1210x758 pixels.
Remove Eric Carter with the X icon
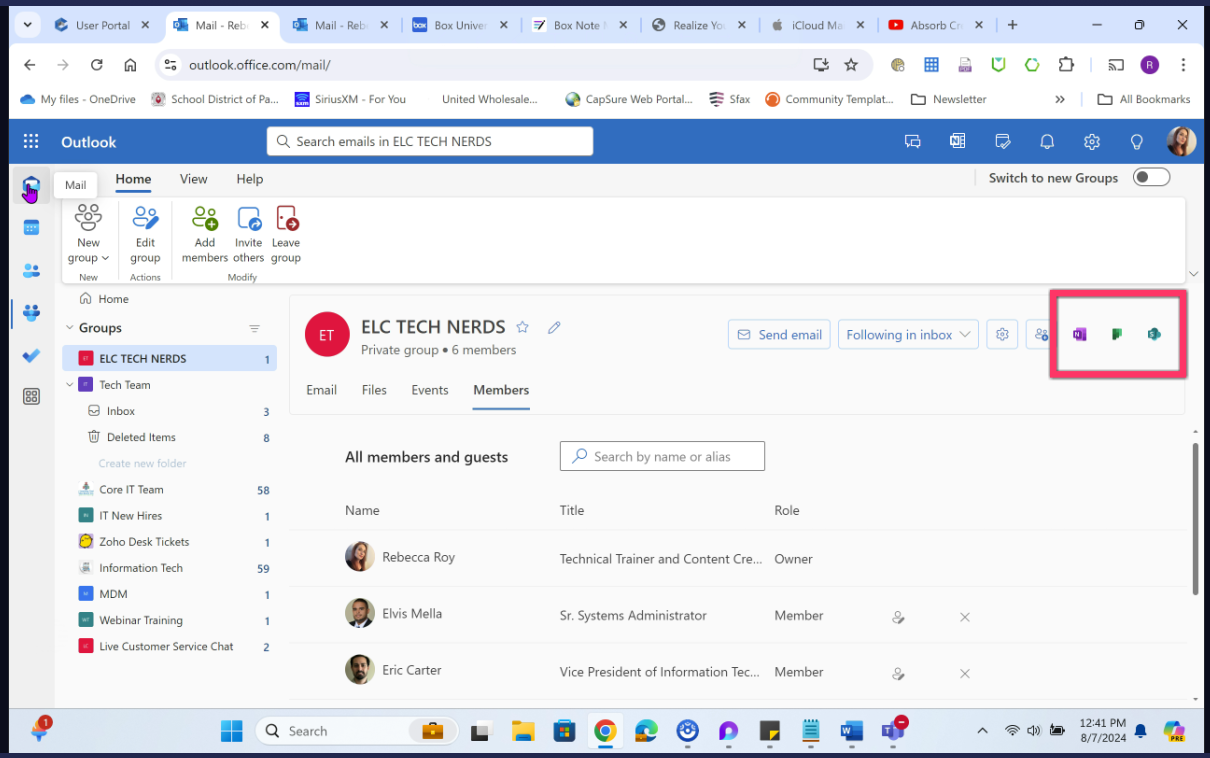point(965,674)
